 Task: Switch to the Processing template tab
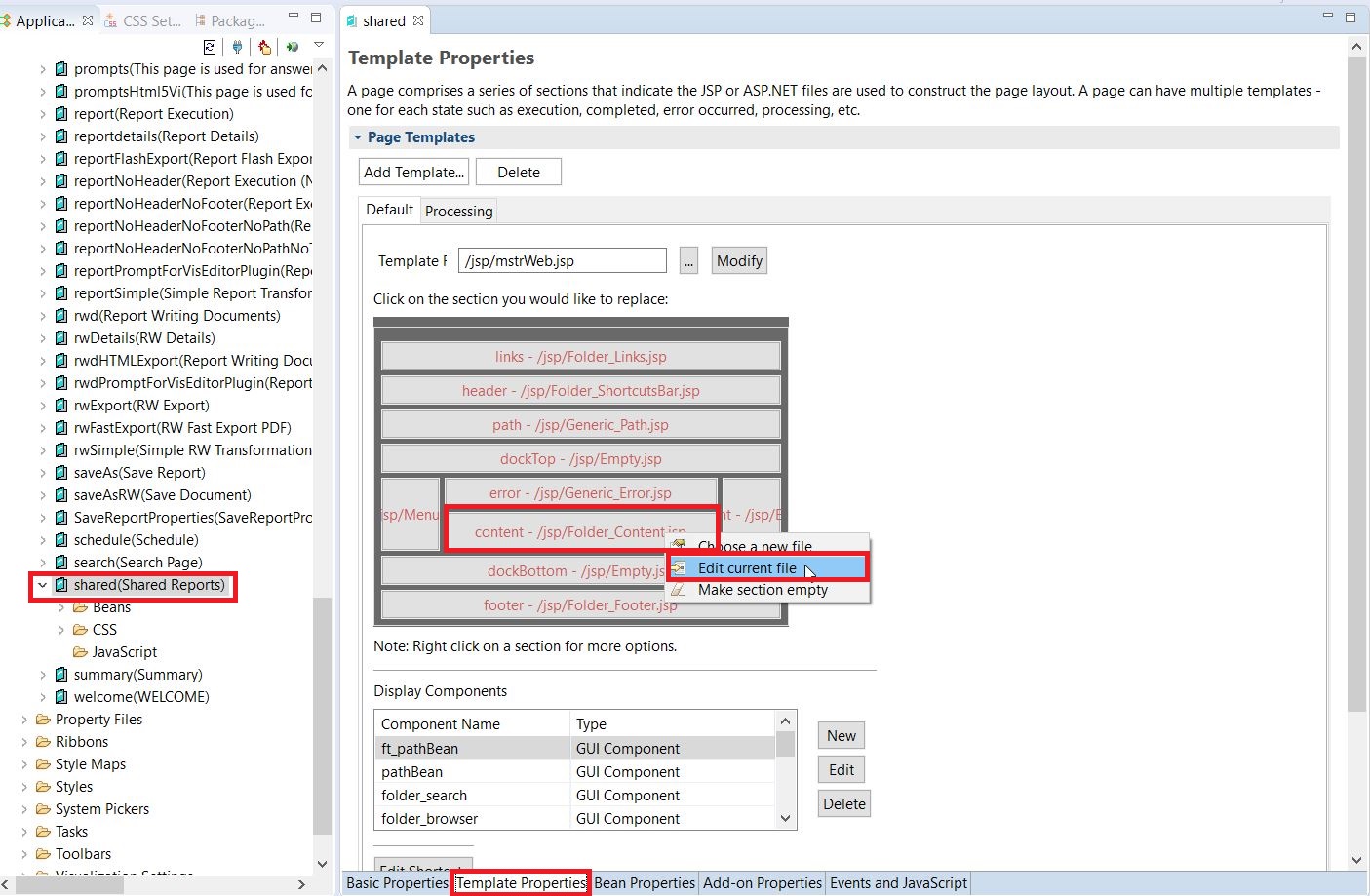[458, 211]
